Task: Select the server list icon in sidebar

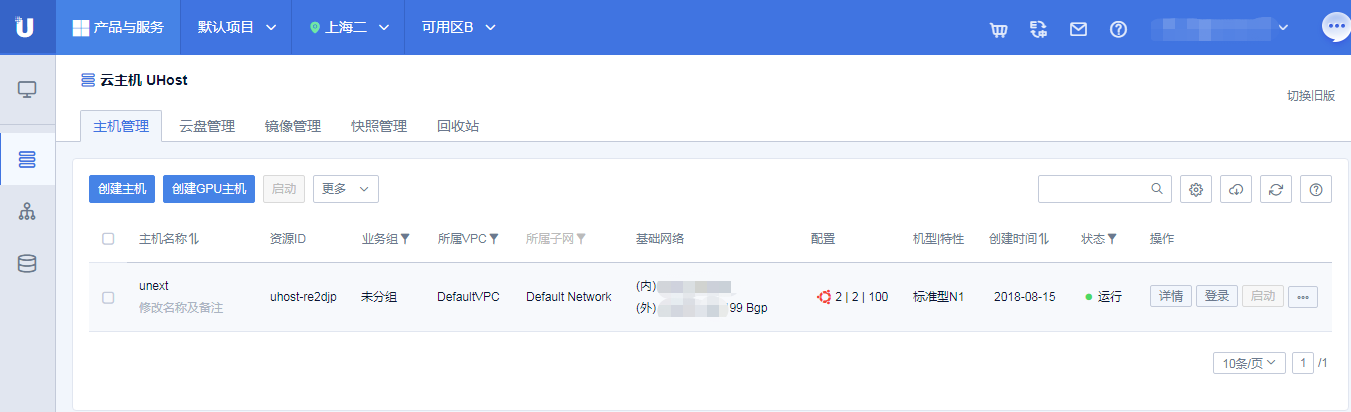Action: (27, 159)
